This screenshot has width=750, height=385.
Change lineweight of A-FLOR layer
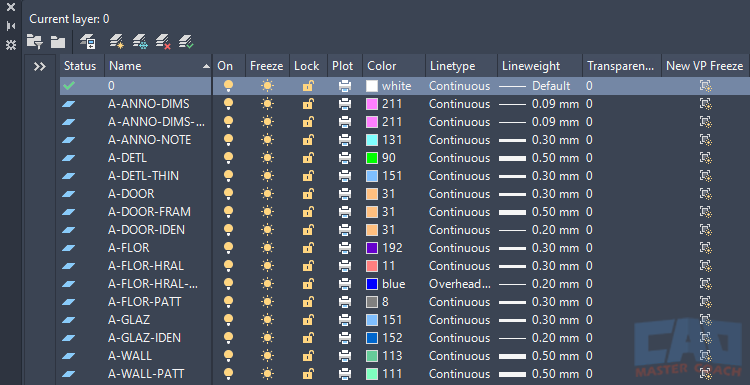[x=539, y=248]
